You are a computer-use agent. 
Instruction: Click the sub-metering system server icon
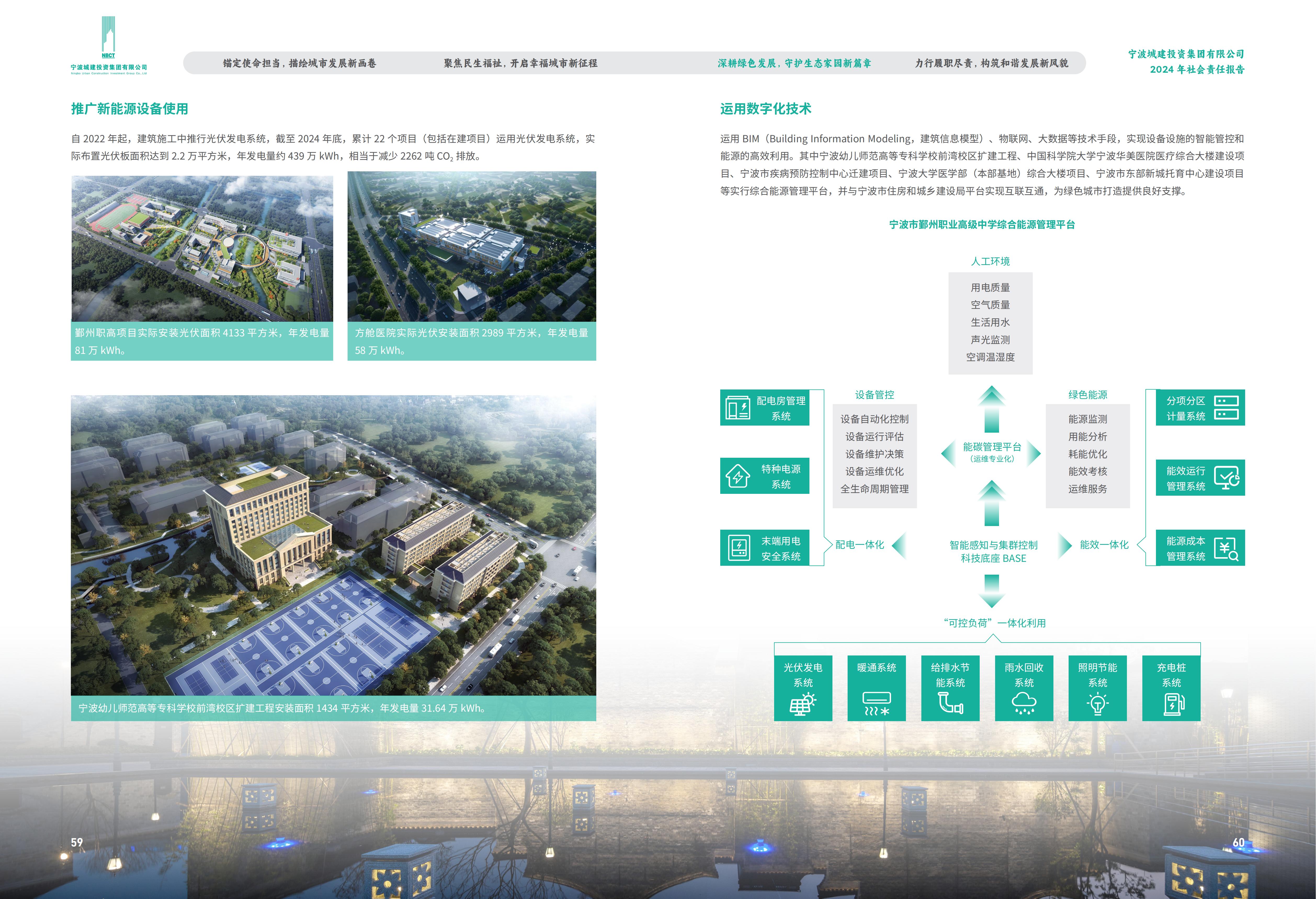click(1227, 408)
